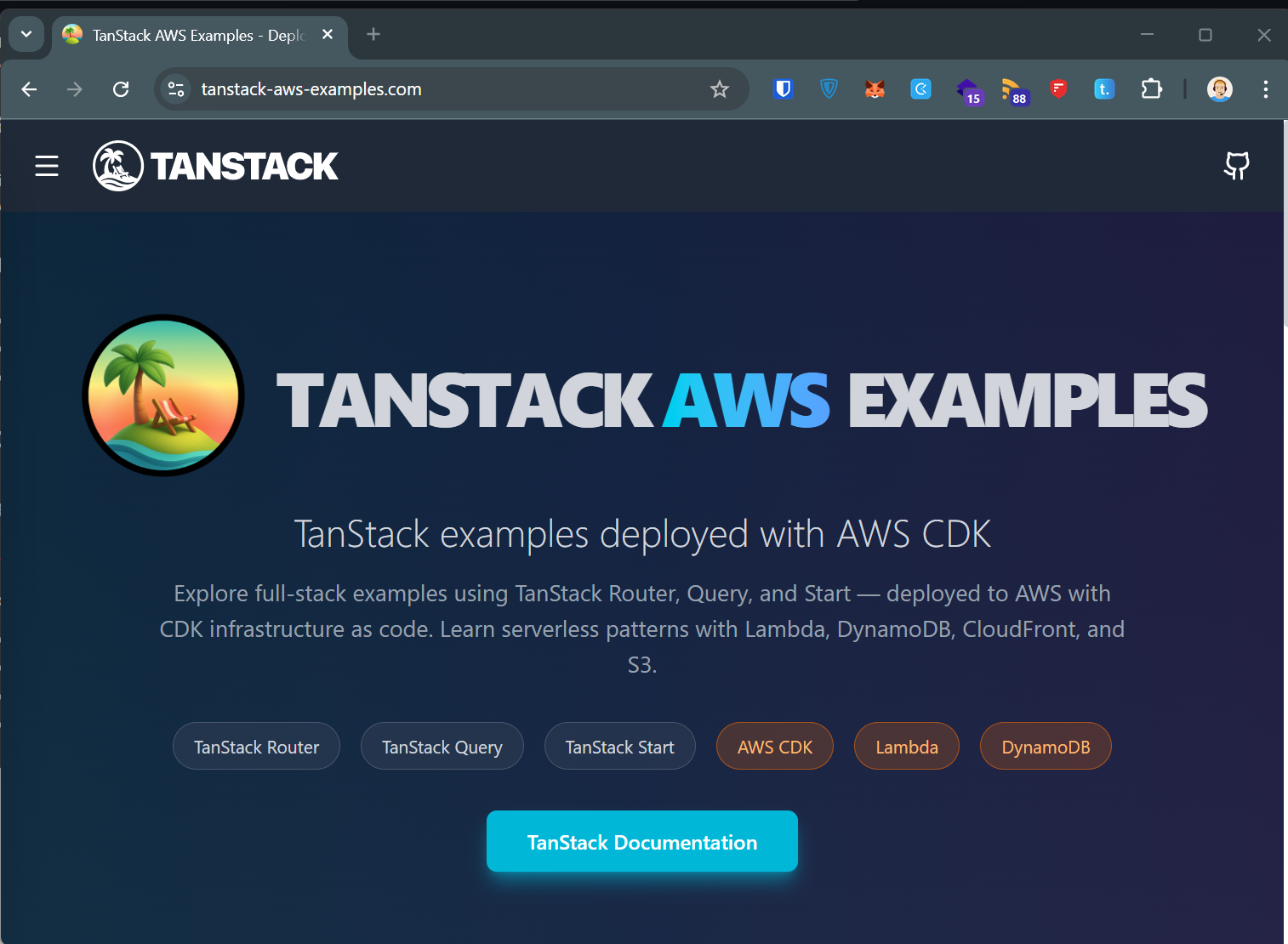Open the Chrome profile avatar menu

tap(1220, 88)
